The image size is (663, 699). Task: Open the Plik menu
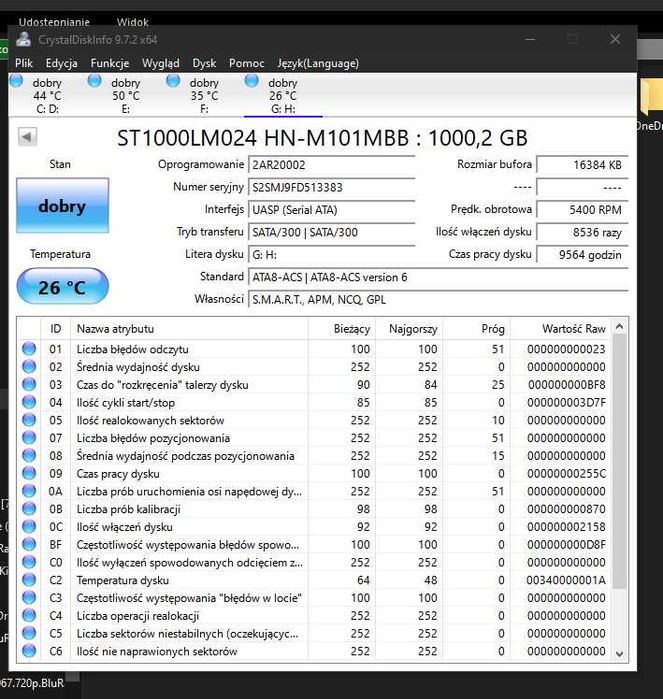tap(24, 63)
